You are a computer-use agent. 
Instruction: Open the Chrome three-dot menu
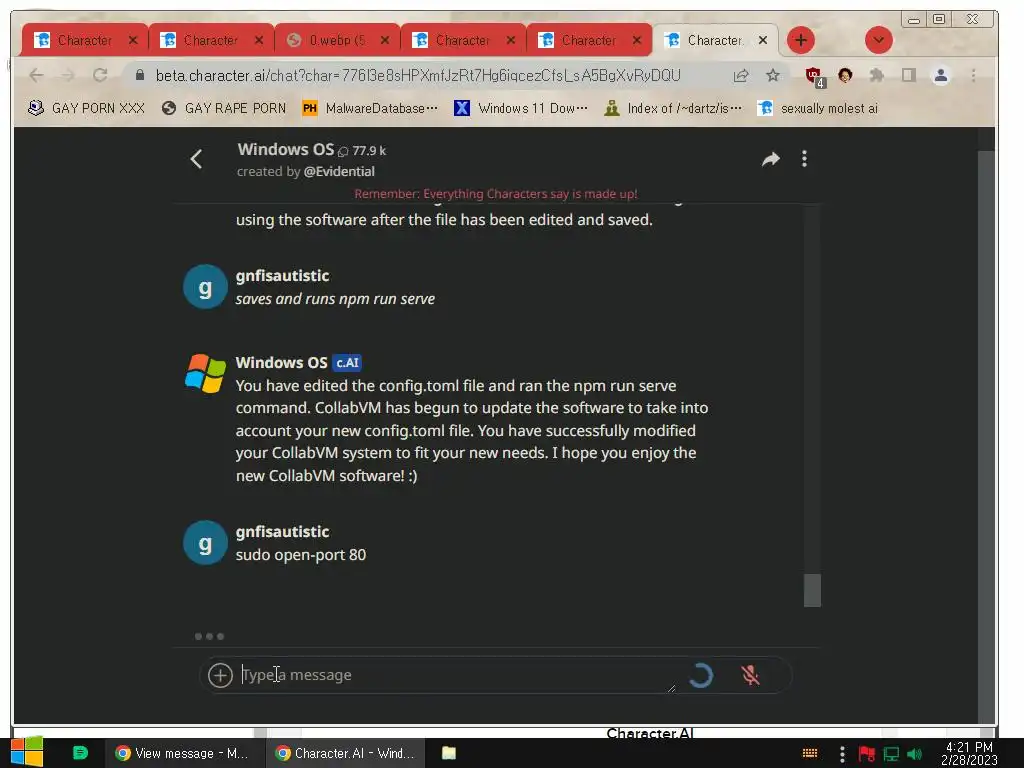[x=973, y=76]
